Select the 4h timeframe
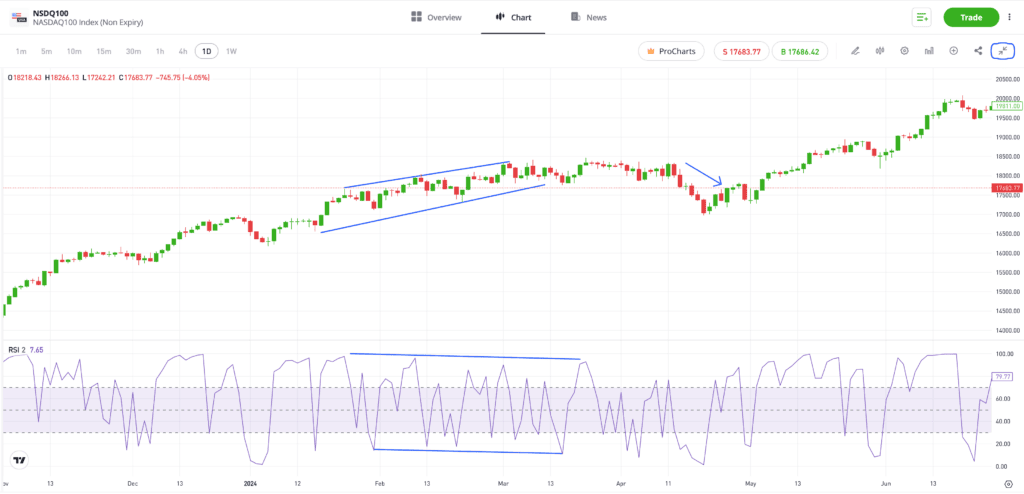Image resolution: width=1024 pixels, height=494 pixels. pyautogui.click(x=183, y=51)
